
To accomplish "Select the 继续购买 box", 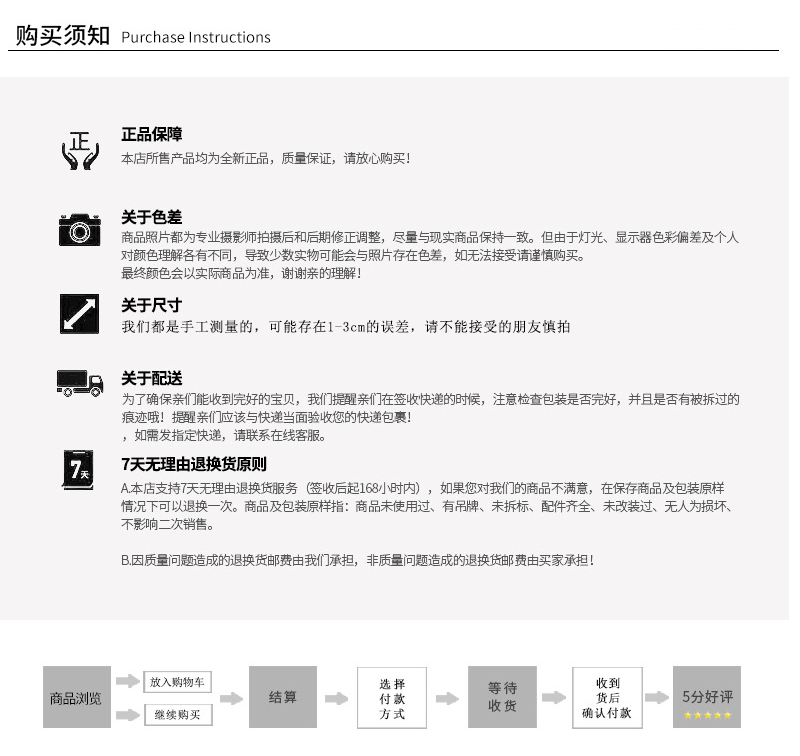I will pos(178,715).
